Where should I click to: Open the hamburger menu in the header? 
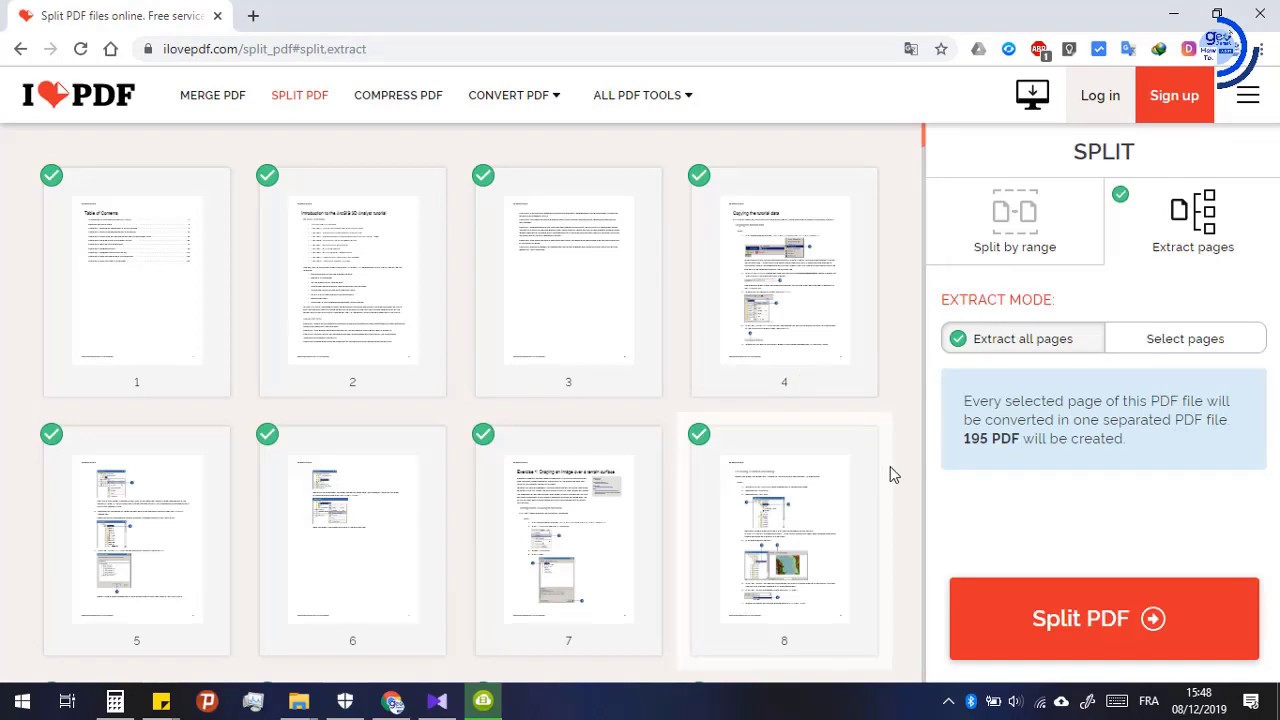tap(1247, 95)
